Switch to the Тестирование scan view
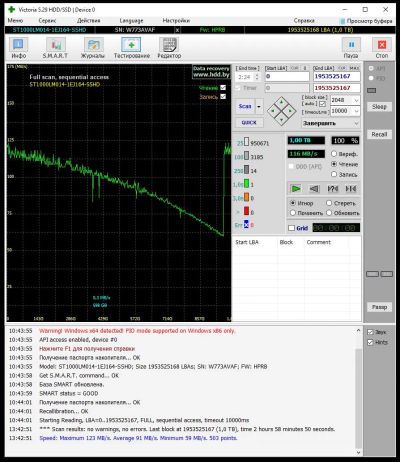 pyautogui.click(x=132, y=48)
